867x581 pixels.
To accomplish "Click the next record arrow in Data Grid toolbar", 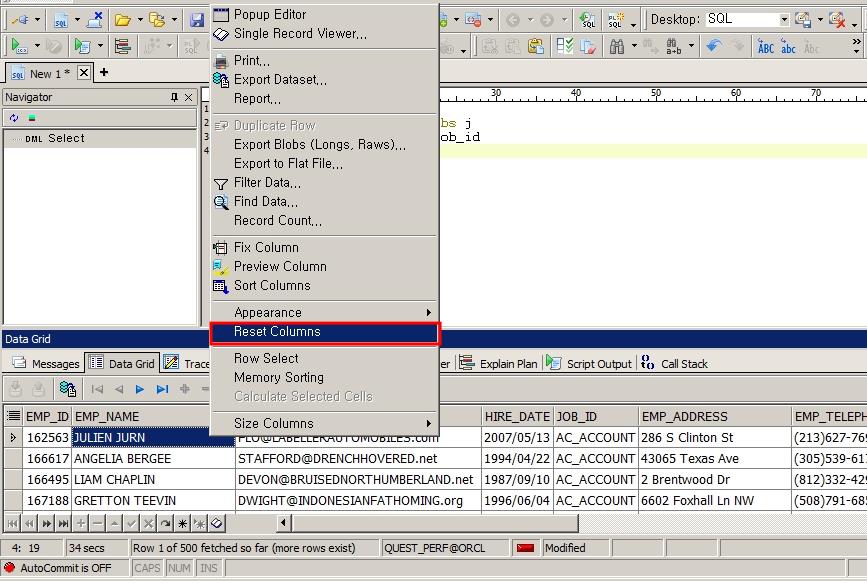I will pyautogui.click(x=140, y=389).
